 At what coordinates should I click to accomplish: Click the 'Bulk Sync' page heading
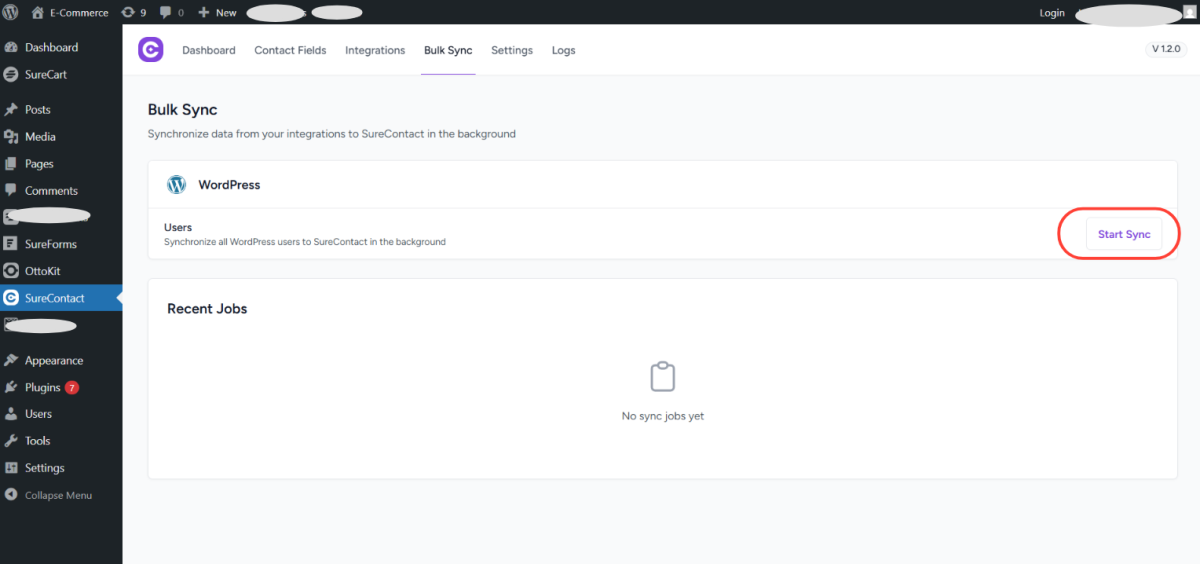(183, 110)
